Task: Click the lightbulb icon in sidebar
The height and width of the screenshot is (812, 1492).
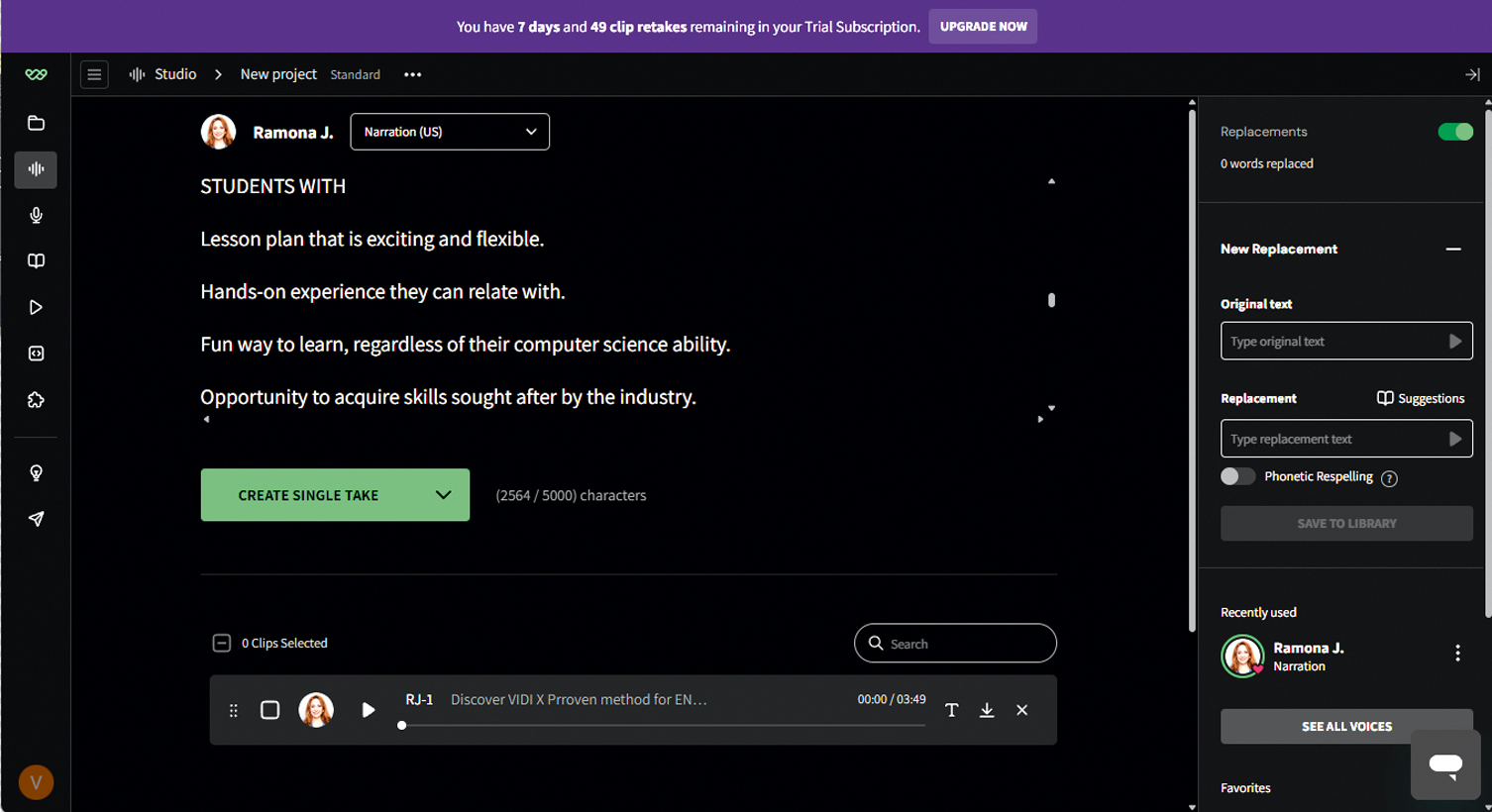Action: pos(36,473)
